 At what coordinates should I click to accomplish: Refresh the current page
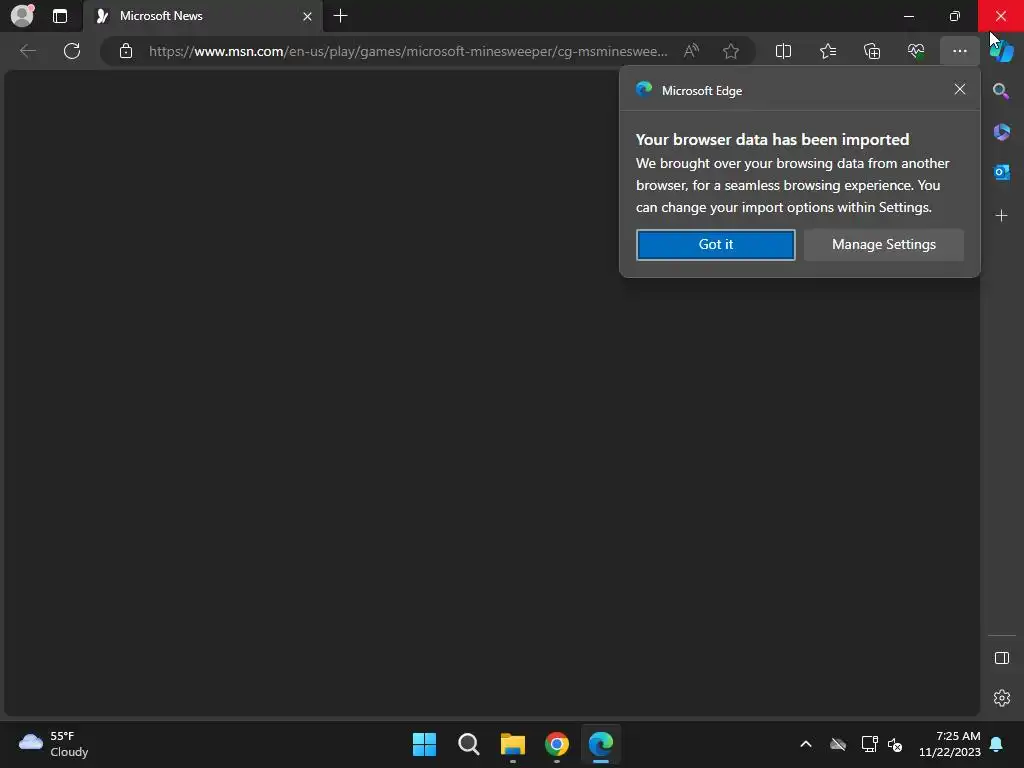72,51
